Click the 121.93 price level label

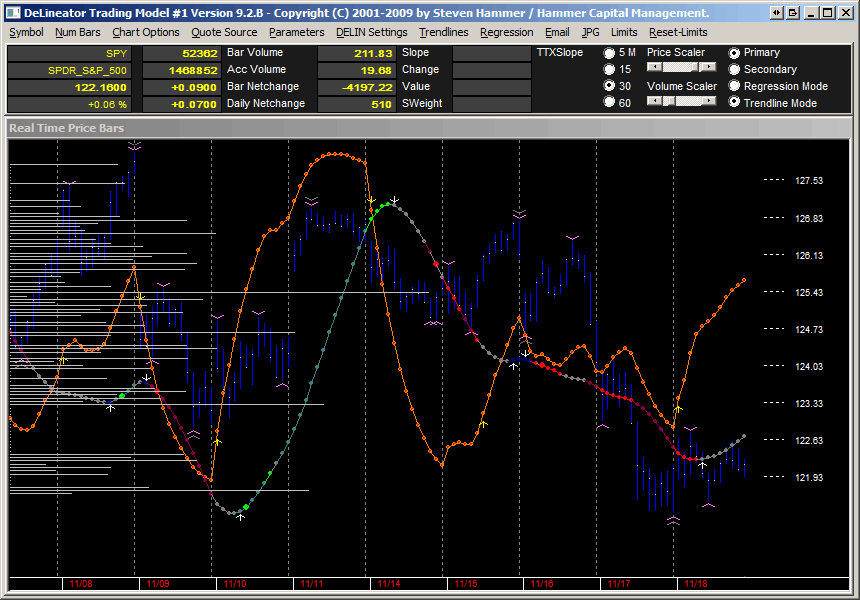[809, 478]
